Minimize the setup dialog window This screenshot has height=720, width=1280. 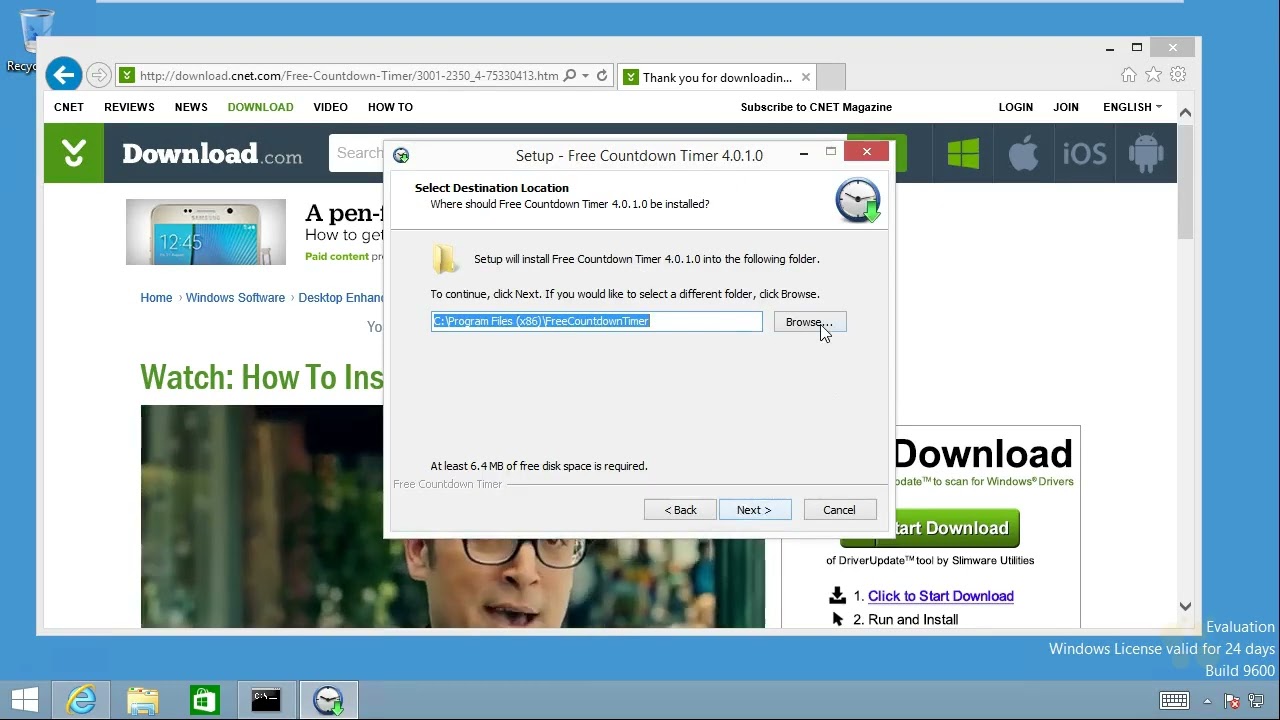tap(804, 153)
